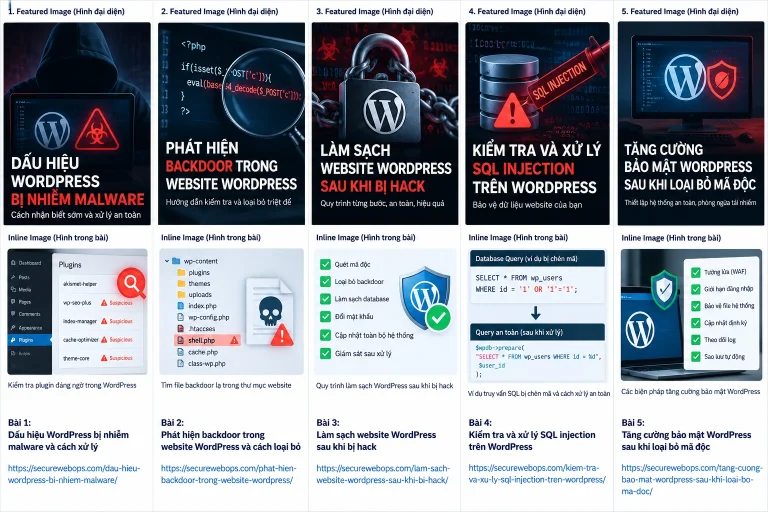
Task: Click the 'Bài 5:' article title
Action: pyautogui.click(x=686, y=435)
